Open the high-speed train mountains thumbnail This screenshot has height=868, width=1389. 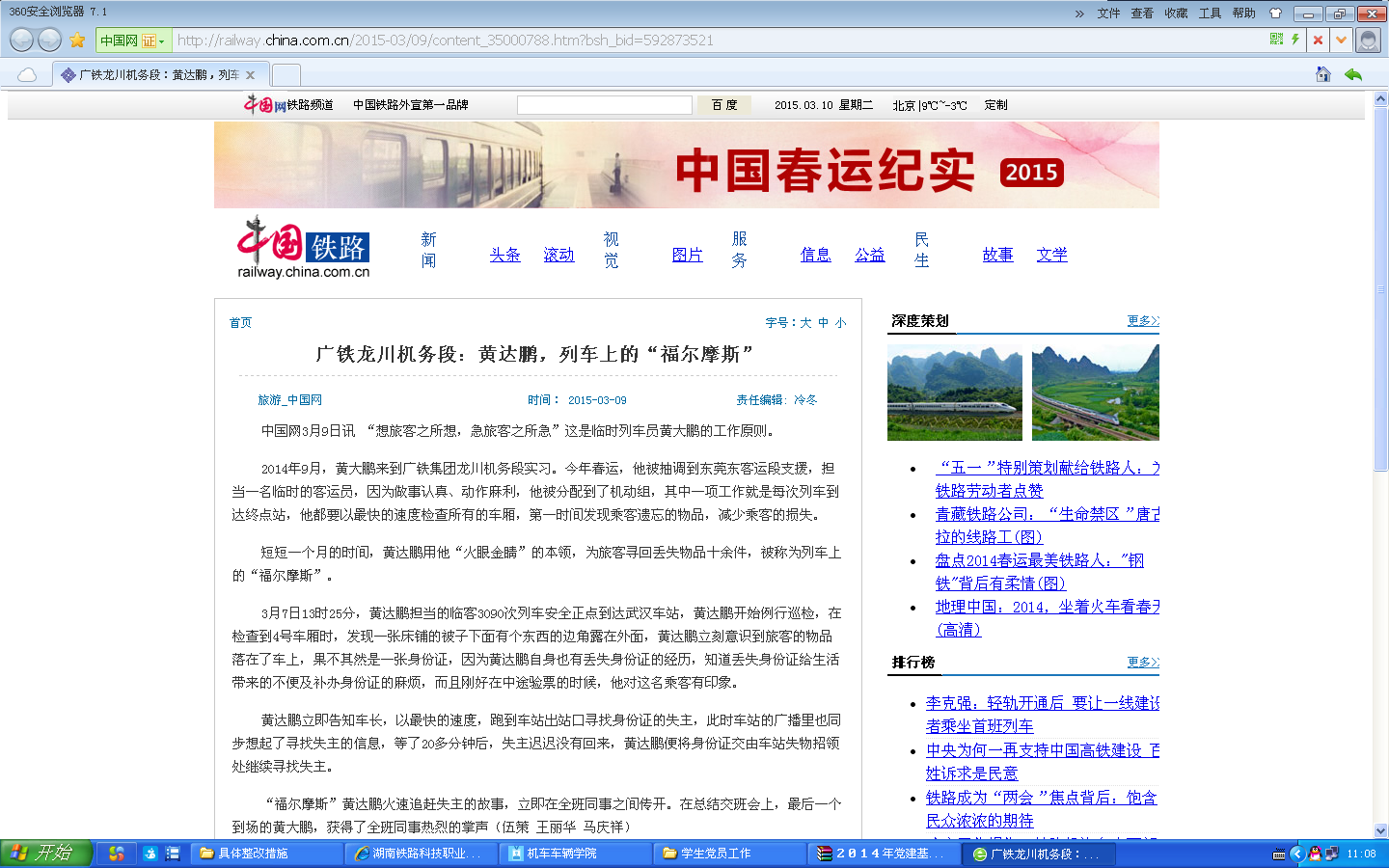point(955,393)
